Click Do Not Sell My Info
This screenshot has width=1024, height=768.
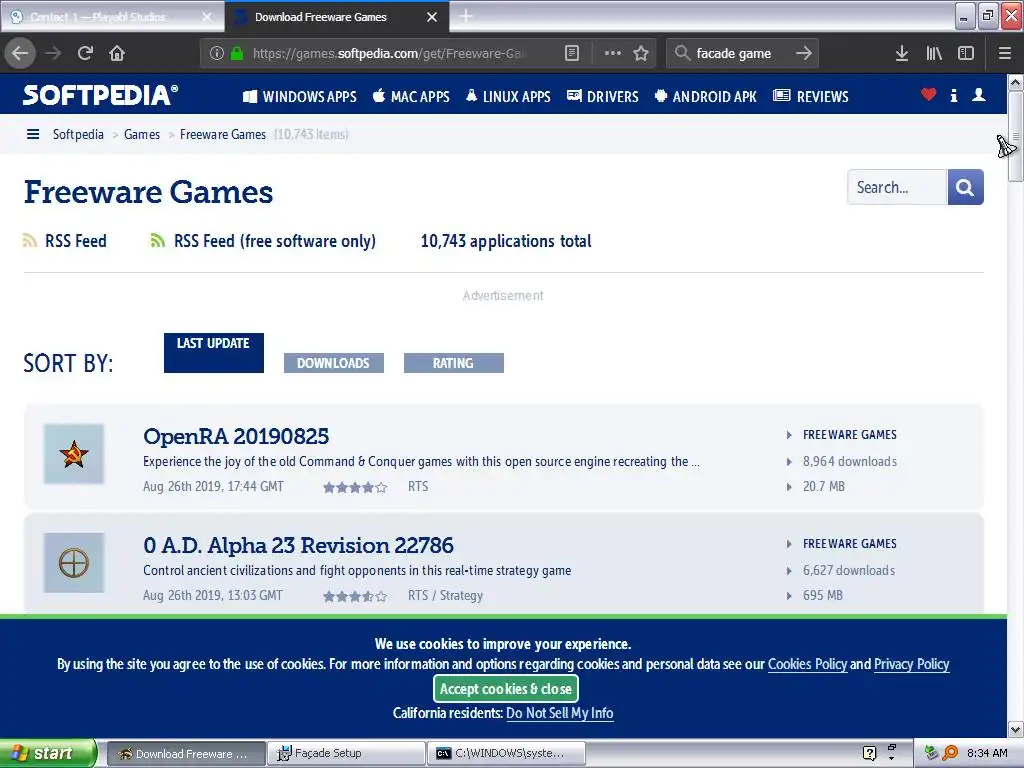pos(560,713)
